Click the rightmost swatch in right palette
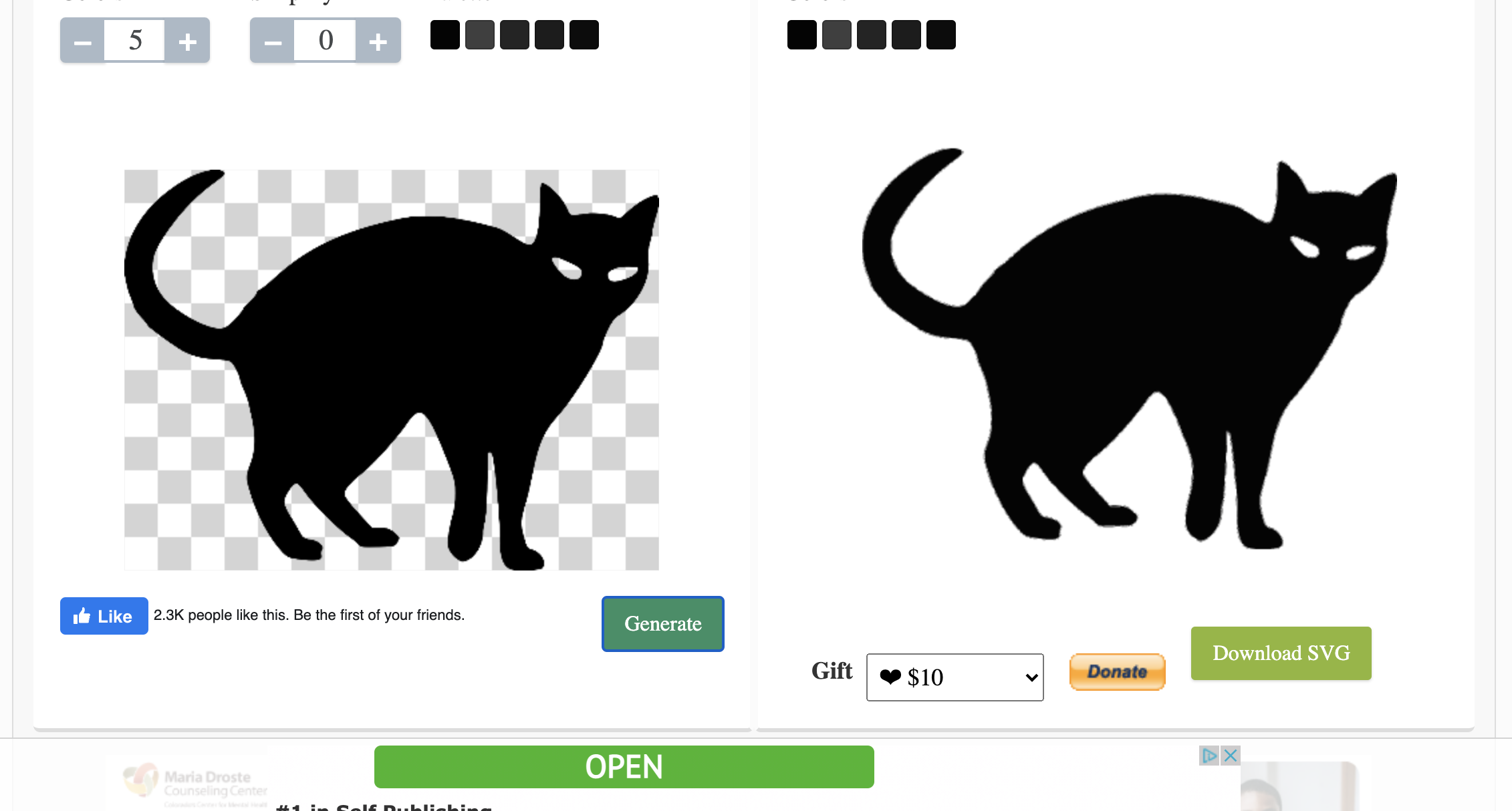 click(941, 34)
